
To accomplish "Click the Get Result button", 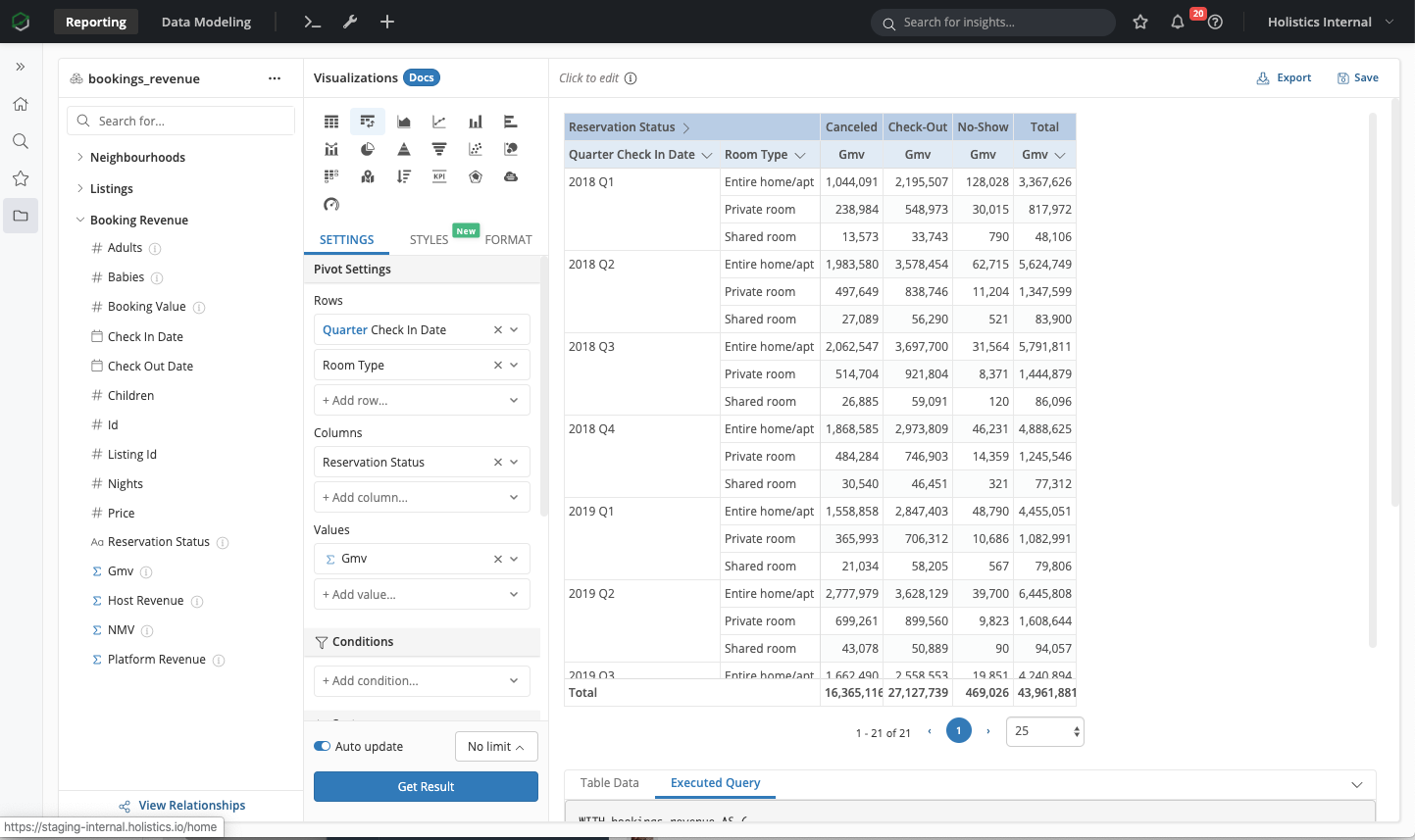I will click(x=426, y=786).
